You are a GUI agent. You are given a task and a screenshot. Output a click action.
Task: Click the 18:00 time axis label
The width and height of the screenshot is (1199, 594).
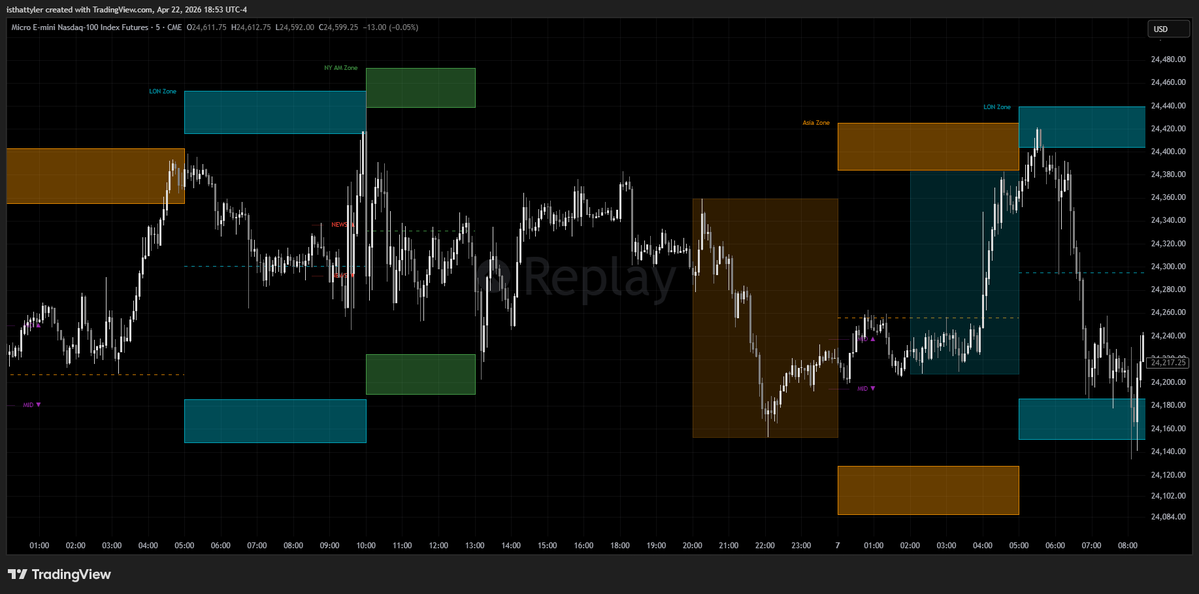[620, 546]
